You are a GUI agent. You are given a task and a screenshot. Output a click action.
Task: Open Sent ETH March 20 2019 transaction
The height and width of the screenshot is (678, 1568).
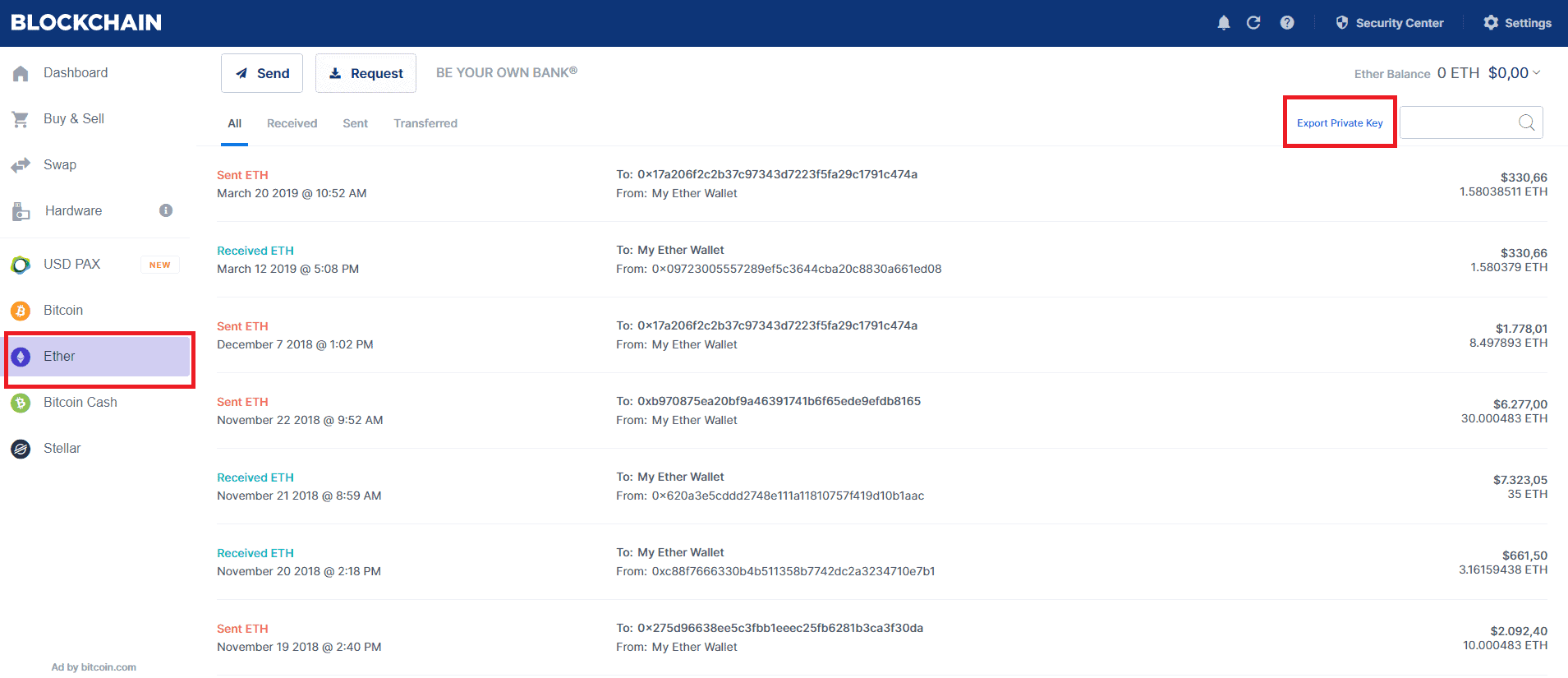(x=882, y=184)
